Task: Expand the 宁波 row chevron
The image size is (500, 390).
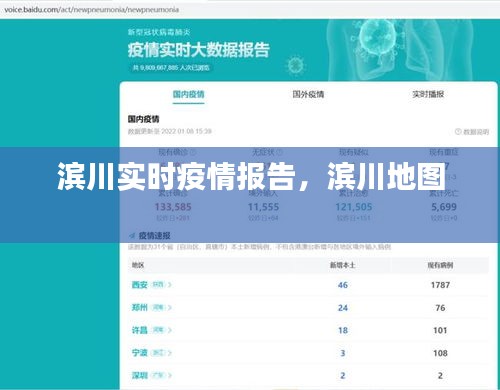Action: [x=170, y=353]
